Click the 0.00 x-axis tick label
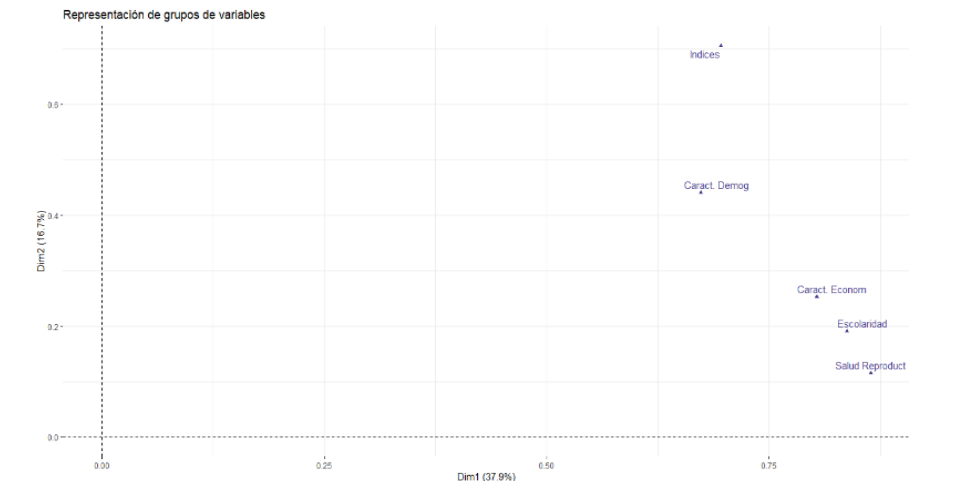971x488 pixels. click(x=102, y=465)
